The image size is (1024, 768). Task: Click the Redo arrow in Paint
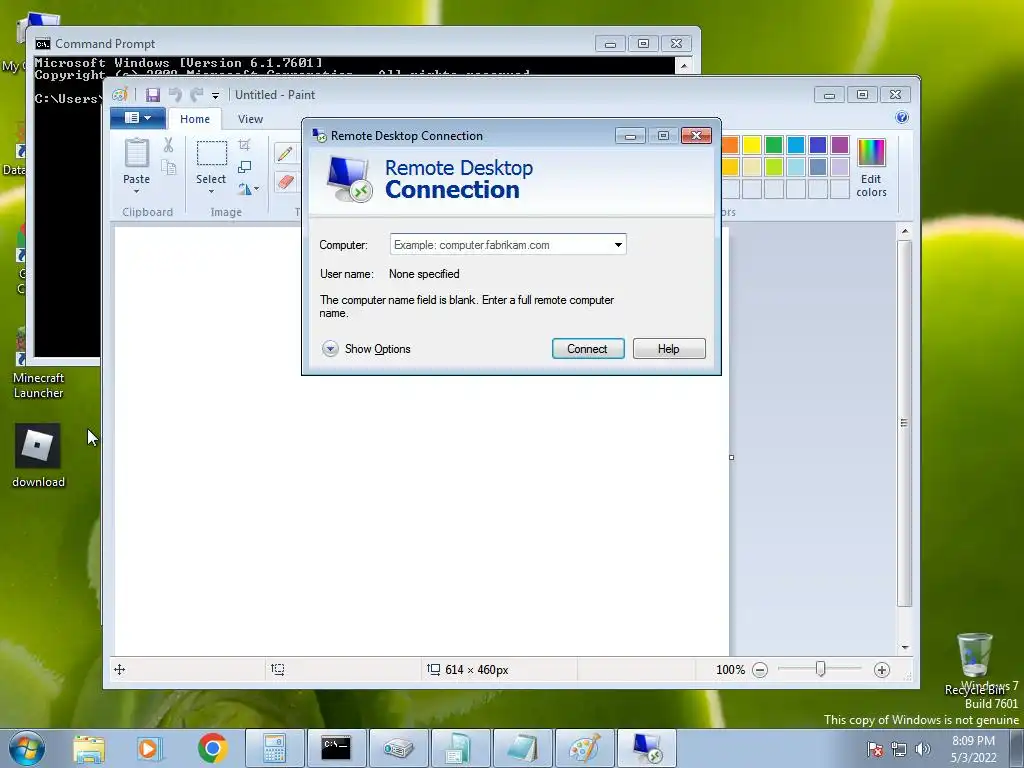(197, 95)
